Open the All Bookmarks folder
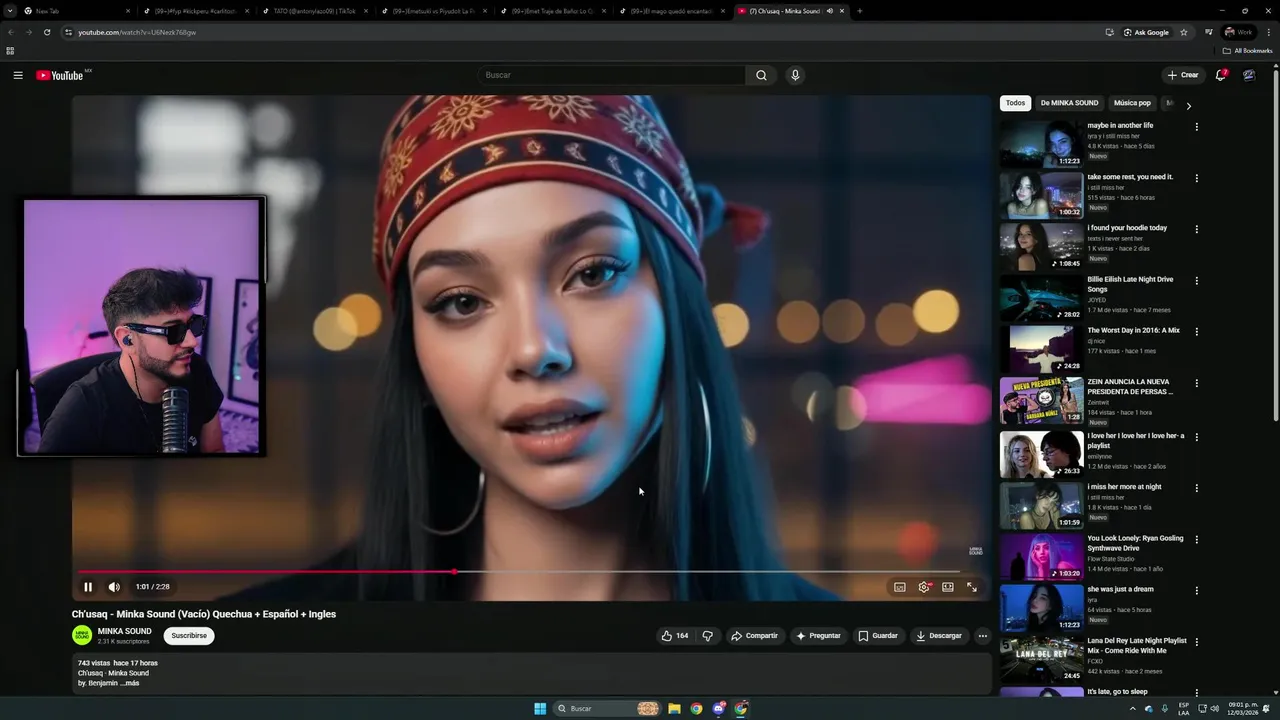Screen dimensions: 1280x720 1248,50
